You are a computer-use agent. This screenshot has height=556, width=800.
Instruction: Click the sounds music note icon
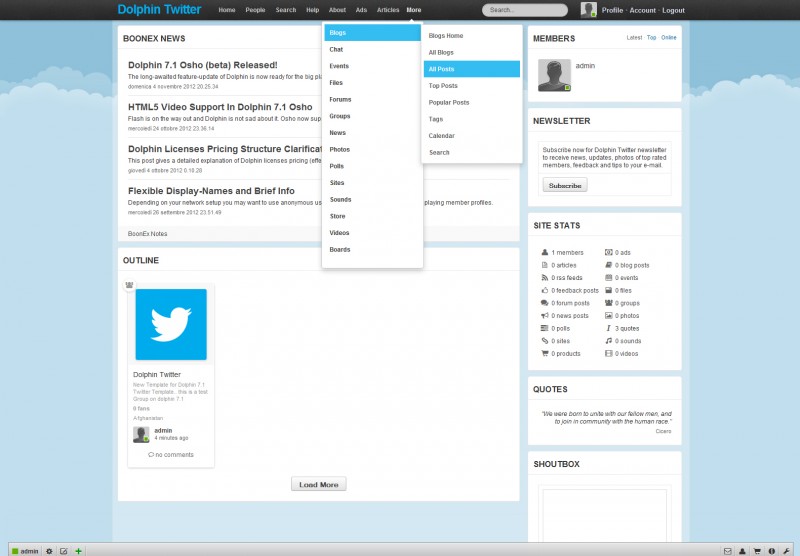[608, 341]
